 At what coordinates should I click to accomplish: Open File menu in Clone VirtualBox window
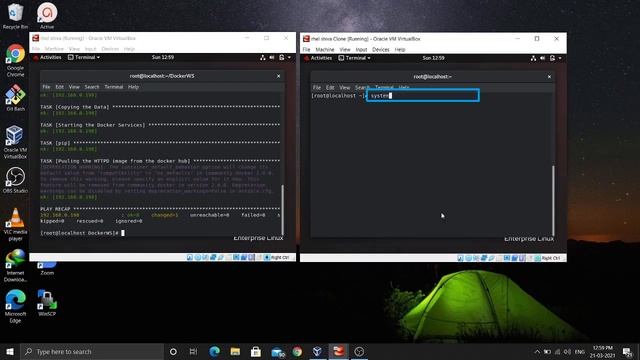[x=307, y=49]
